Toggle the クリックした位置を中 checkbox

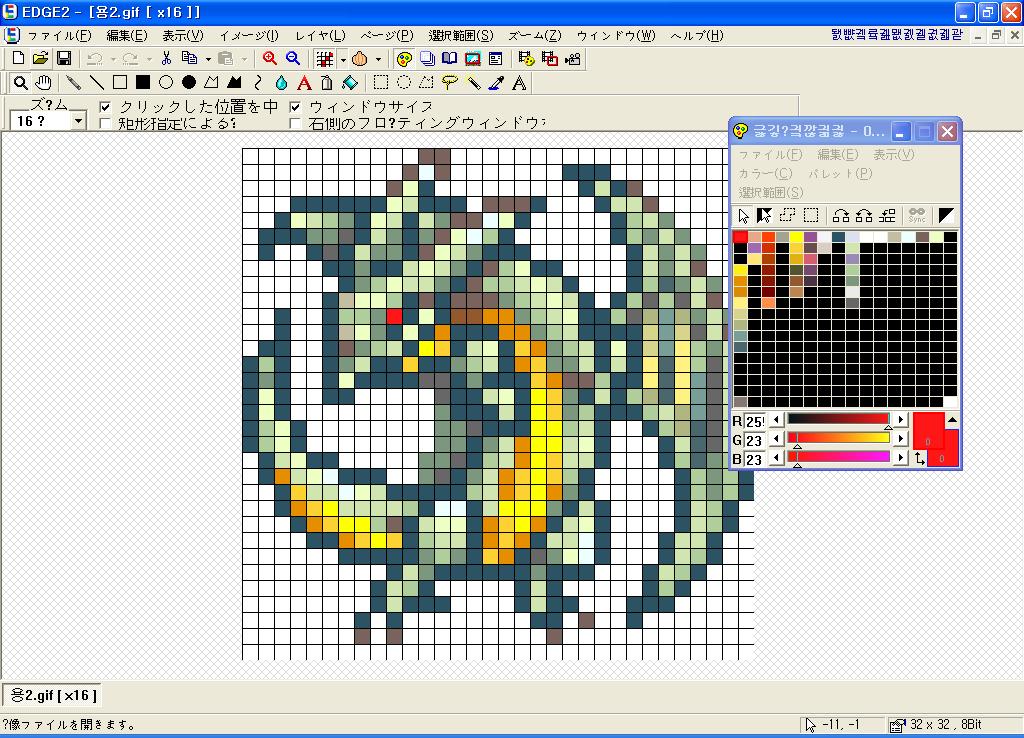point(105,106)
